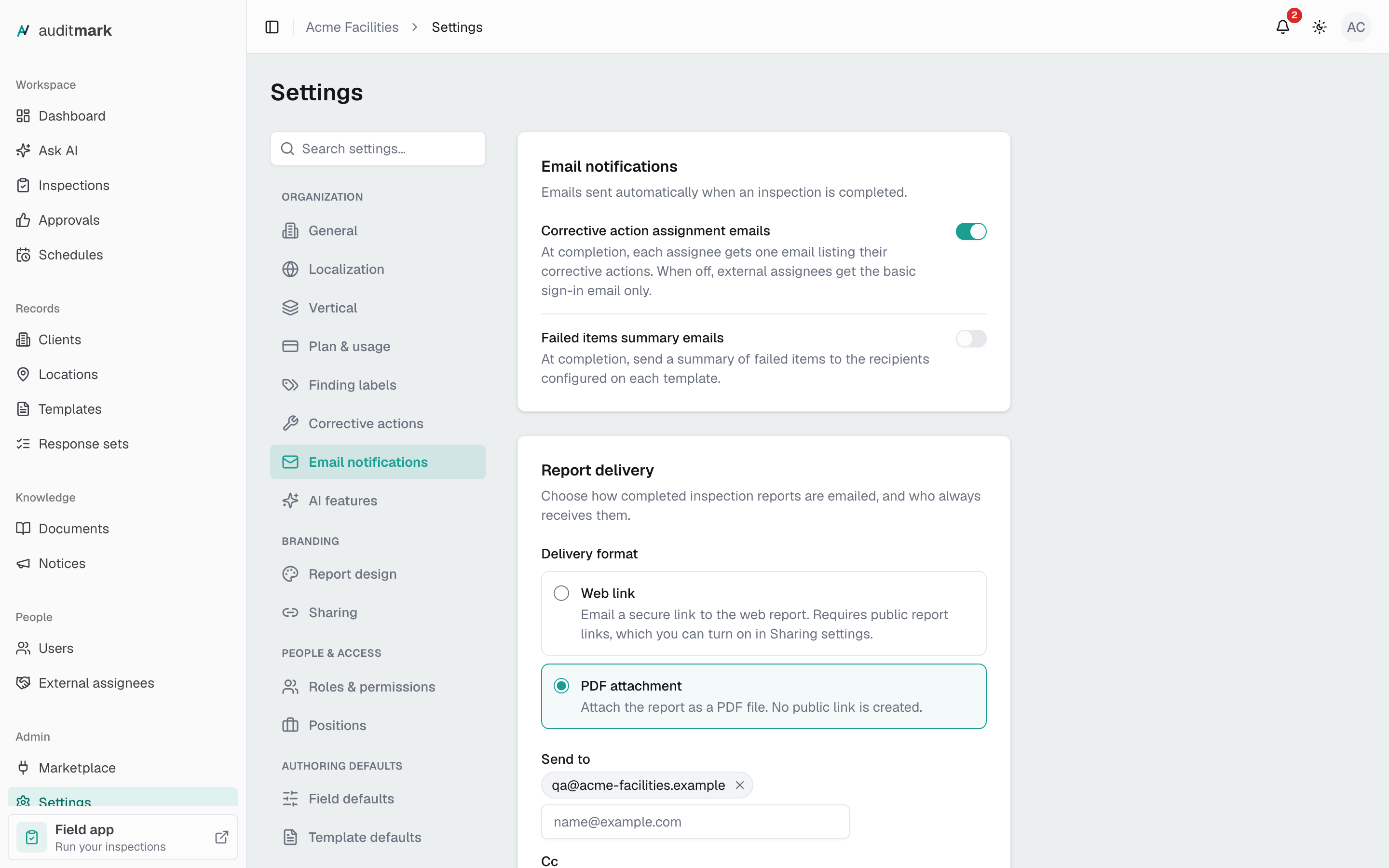Open Localization settings

pos(378,269)
